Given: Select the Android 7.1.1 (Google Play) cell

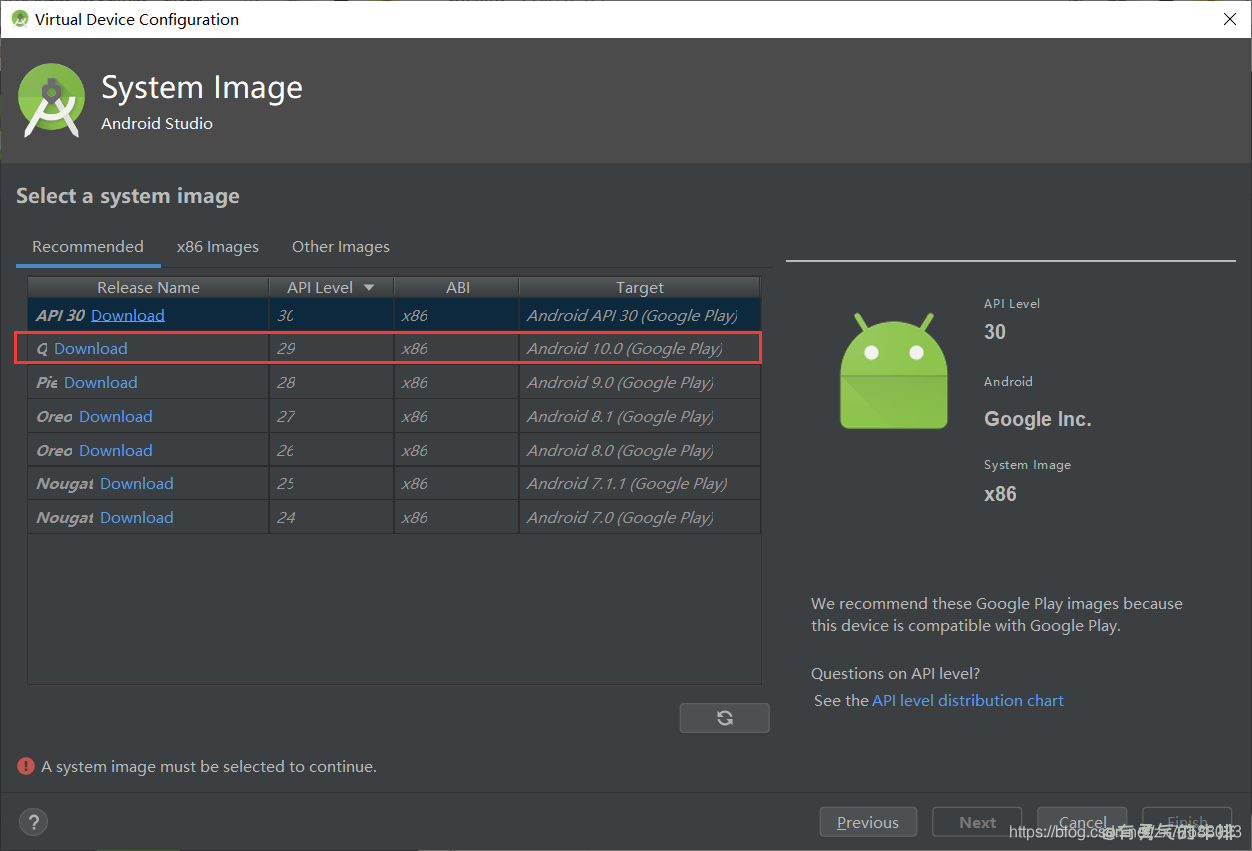Looking at the screenshot, I should point(640,484).
